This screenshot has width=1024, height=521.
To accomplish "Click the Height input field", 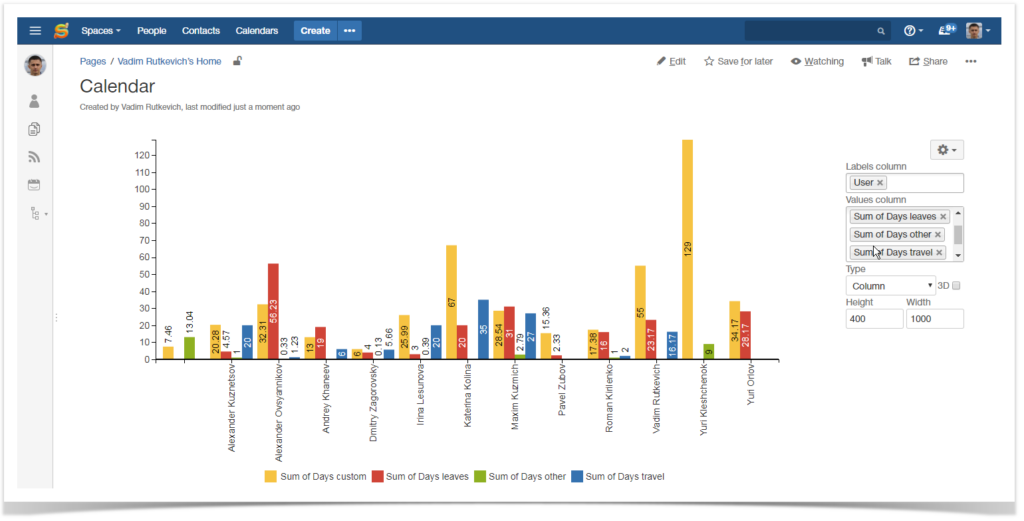I will click(874, 318).
